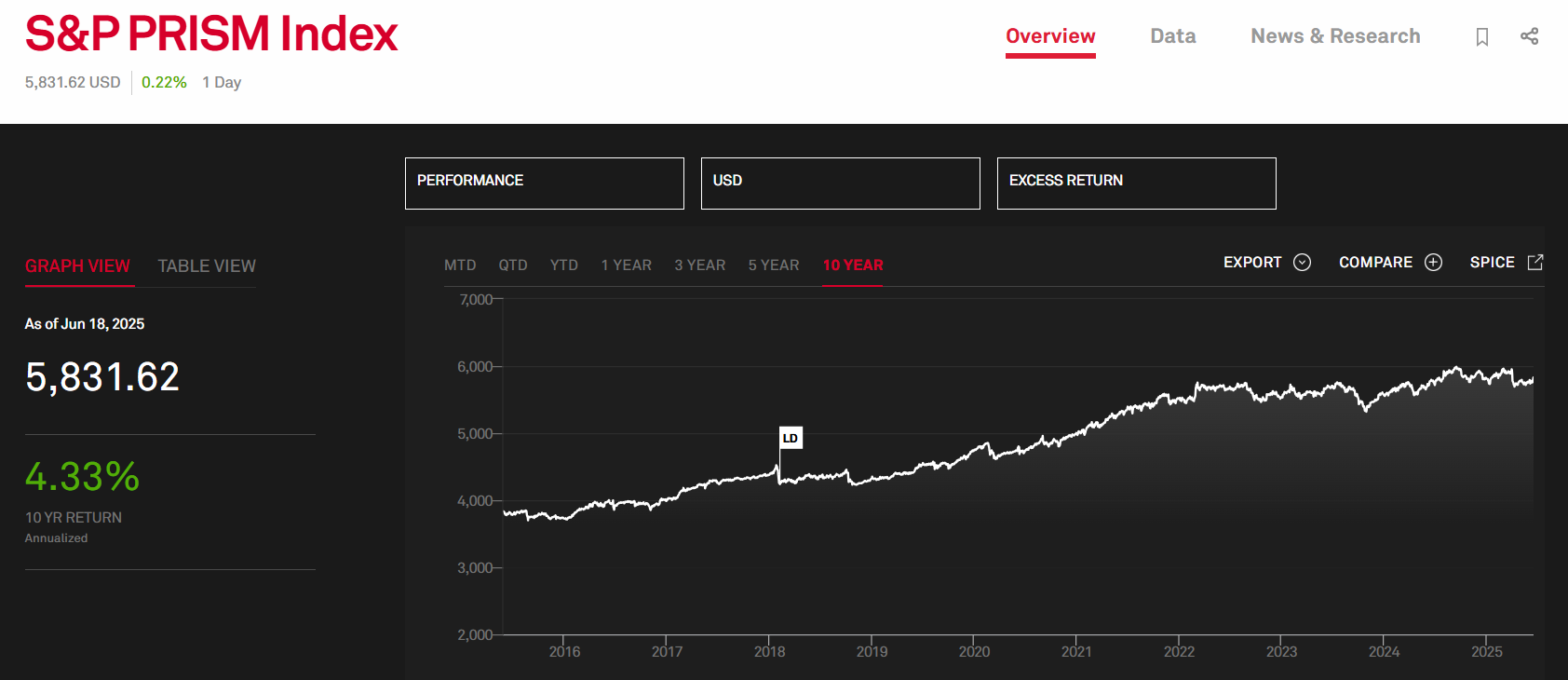Click the Export label
The image size is (1568, 680).
point(1252,263)
